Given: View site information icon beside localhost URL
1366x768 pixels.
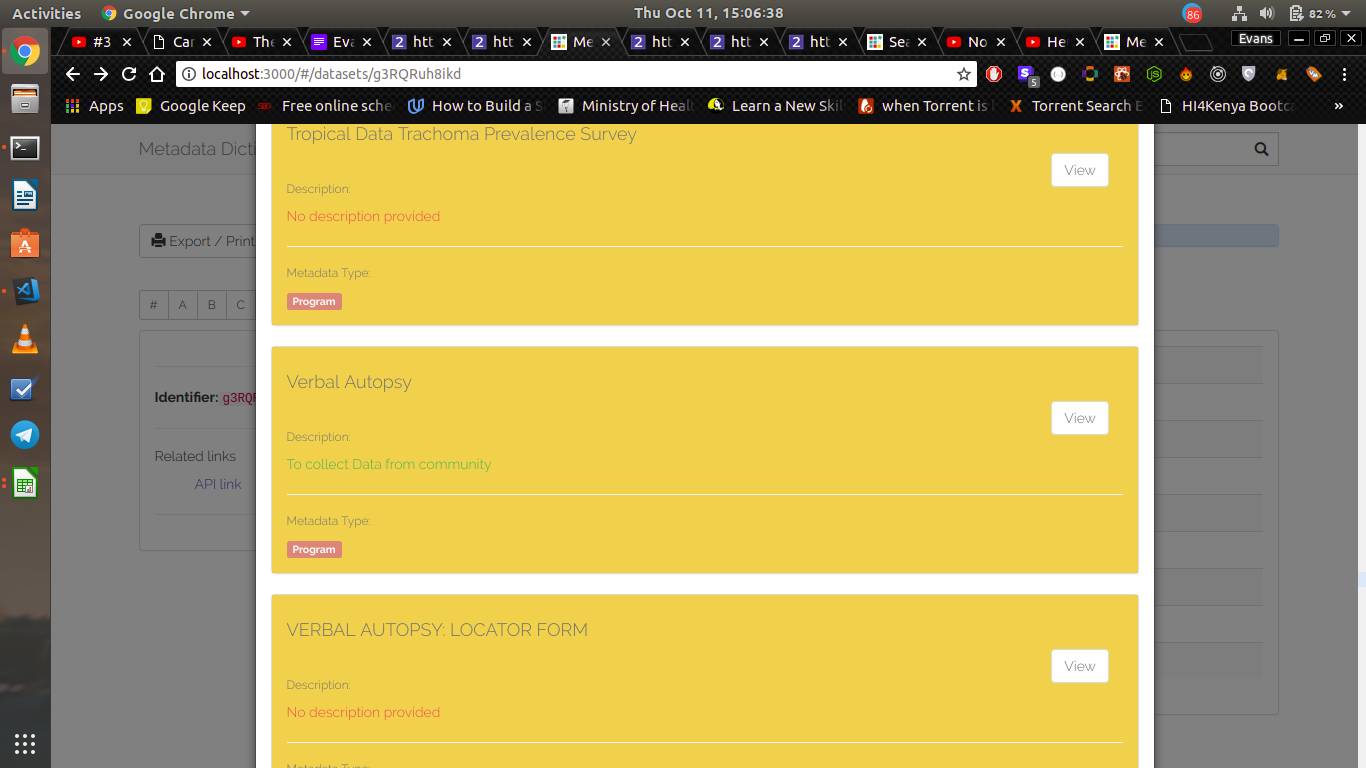Looking at the screenshot, I should pyautogui.click(x=189, y=74).
